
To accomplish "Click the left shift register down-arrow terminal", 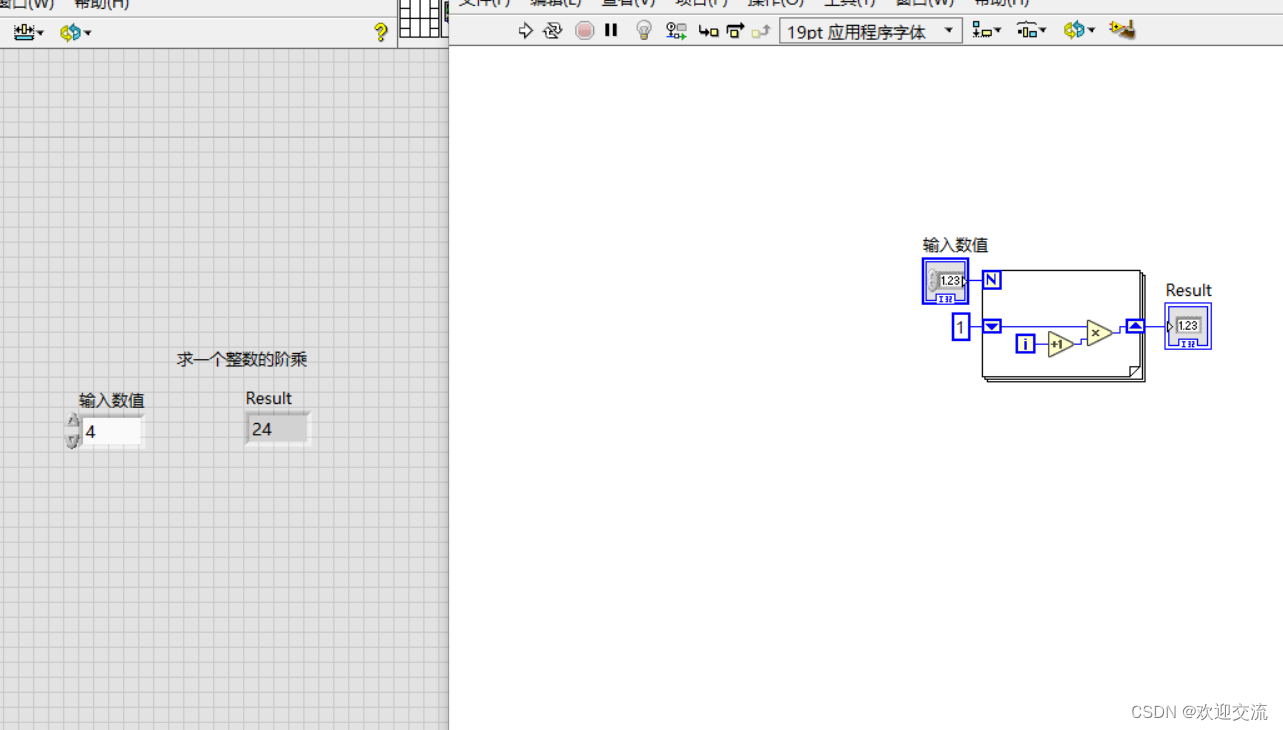I will coord(992,326).
